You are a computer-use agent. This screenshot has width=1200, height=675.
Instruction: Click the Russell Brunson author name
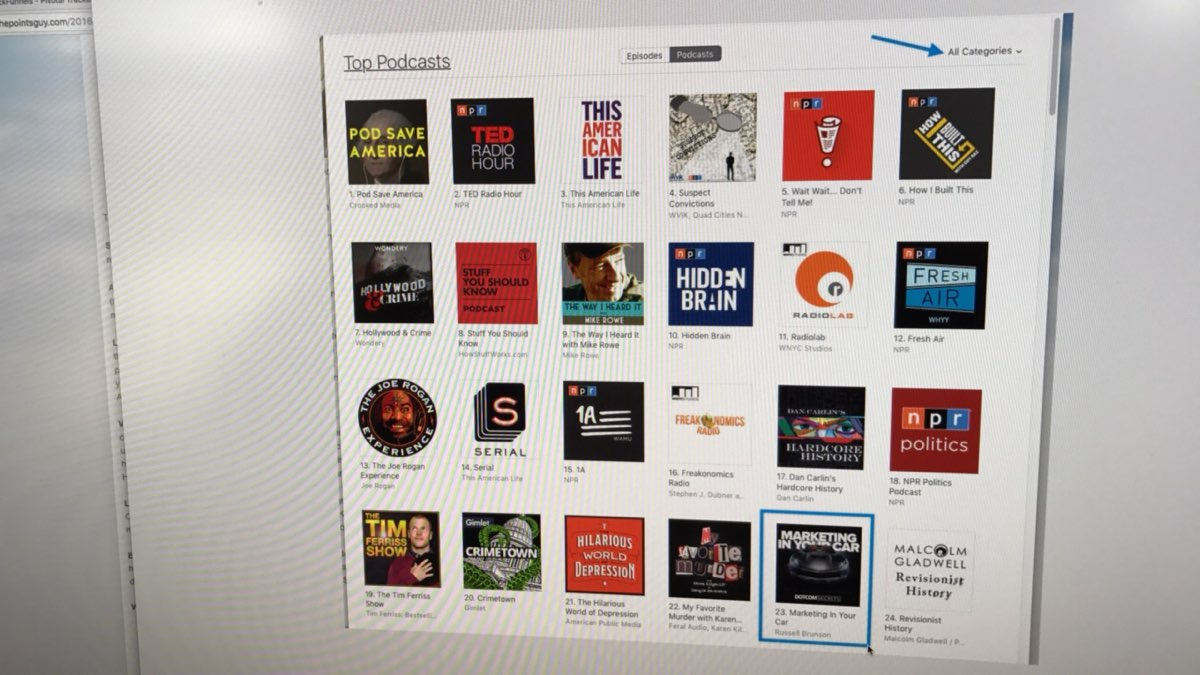(x=803, y=634)
